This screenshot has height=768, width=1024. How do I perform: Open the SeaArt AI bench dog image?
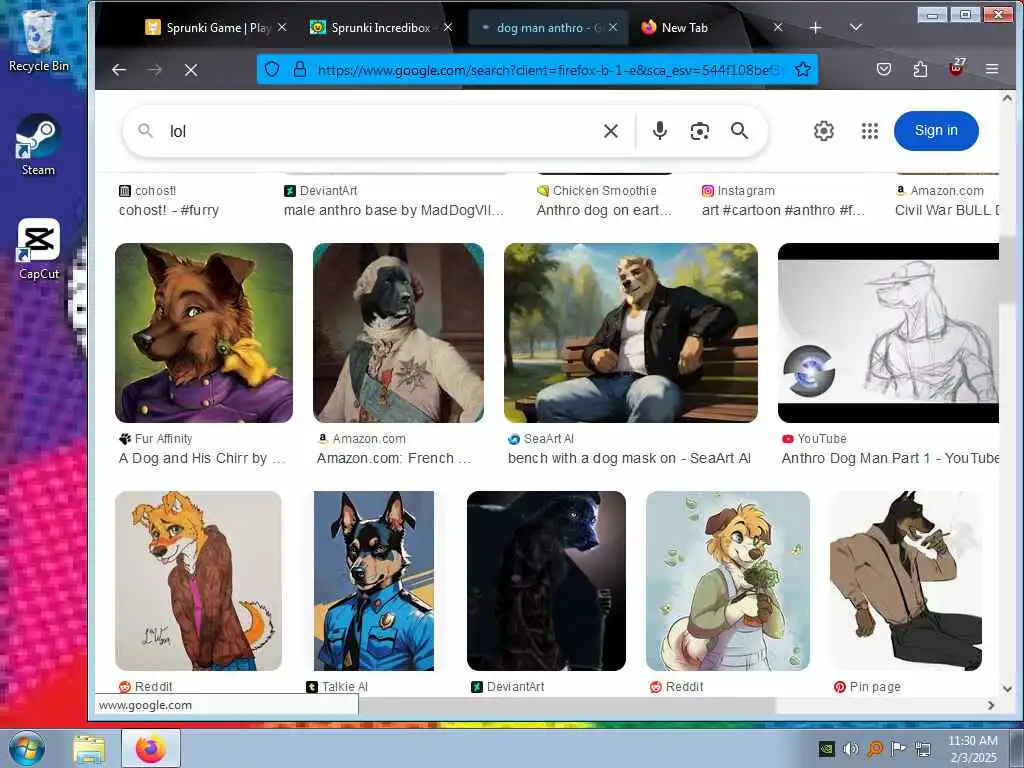[x=631, y=333]
